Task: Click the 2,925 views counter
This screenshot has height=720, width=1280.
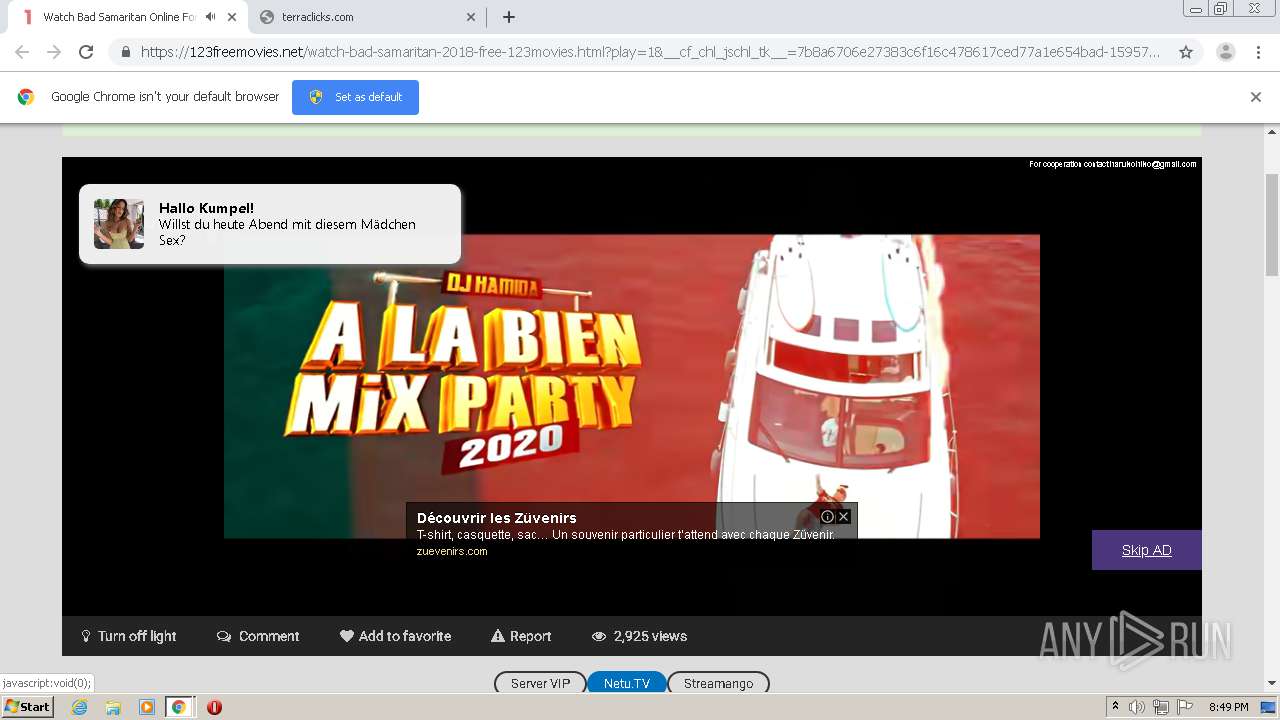Action: click(x=639, y=636)
